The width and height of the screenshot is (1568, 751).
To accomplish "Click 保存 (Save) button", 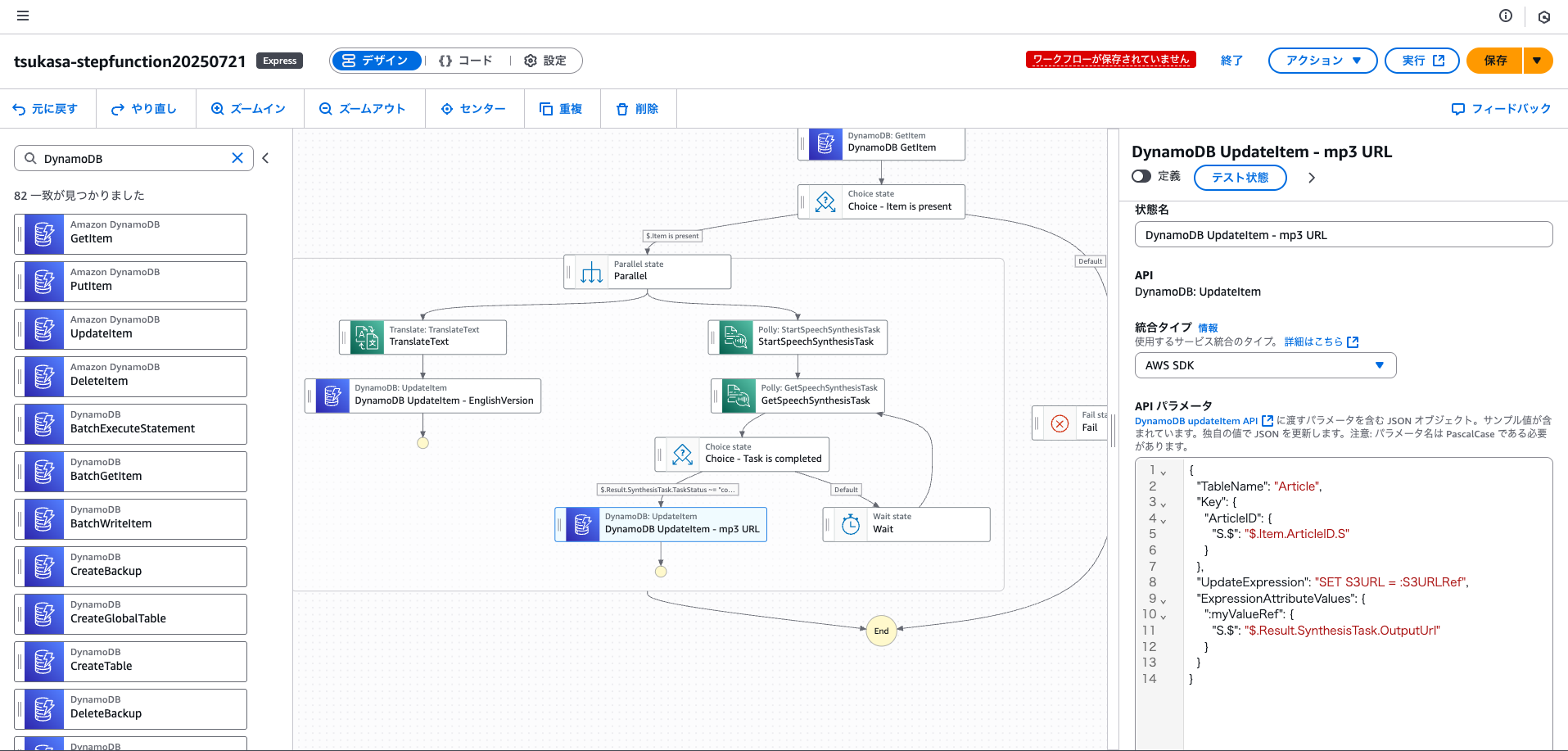I will click(1495, 61).
